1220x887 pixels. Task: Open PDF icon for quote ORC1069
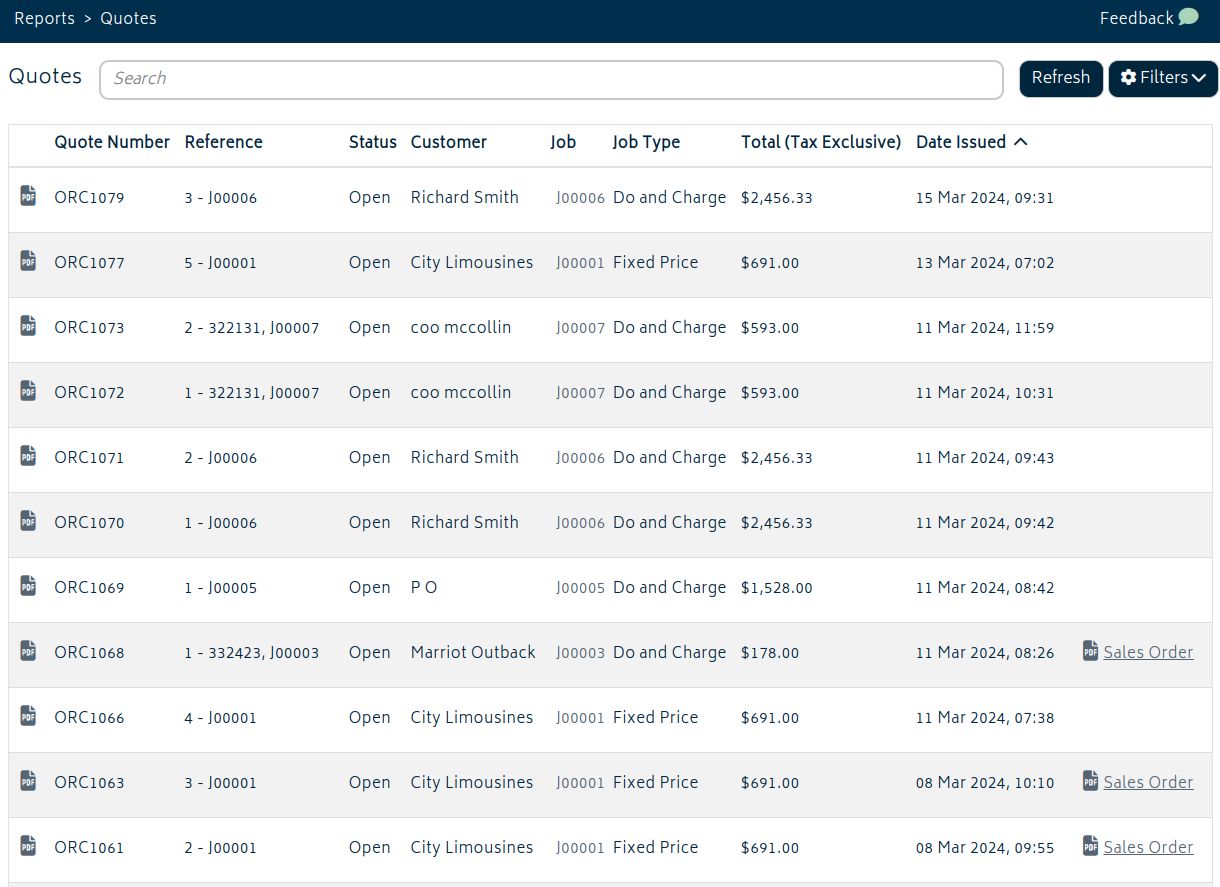[x=28, y=586]
